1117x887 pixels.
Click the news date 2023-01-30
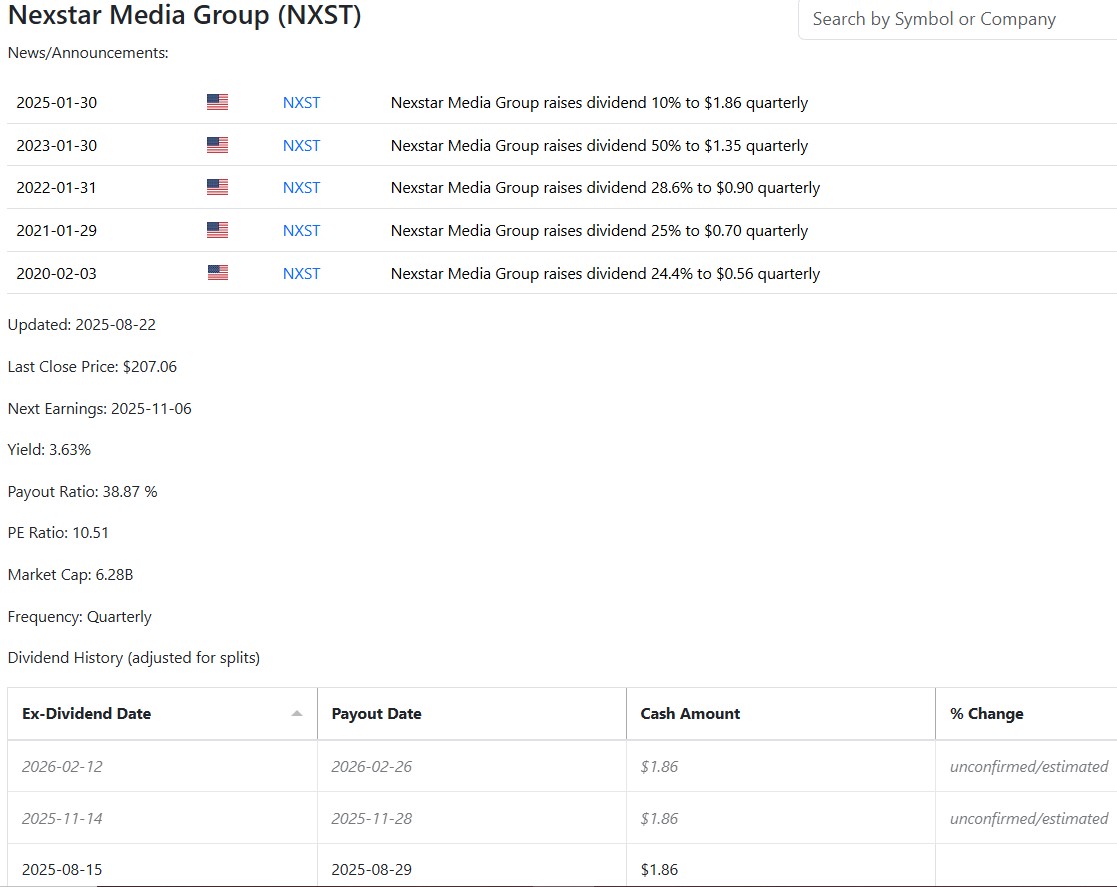[56, 145]
